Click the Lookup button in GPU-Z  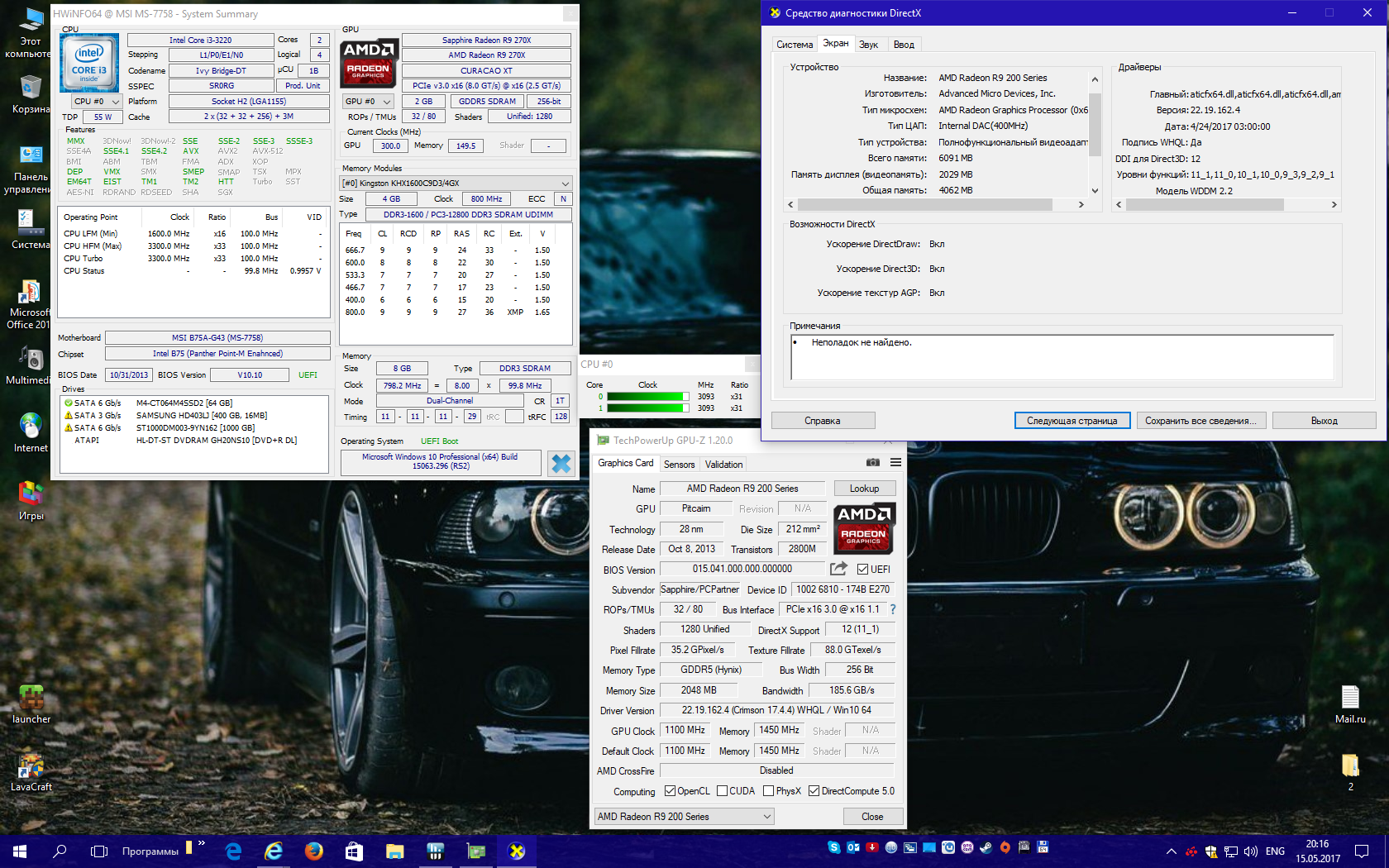(864, 489)
